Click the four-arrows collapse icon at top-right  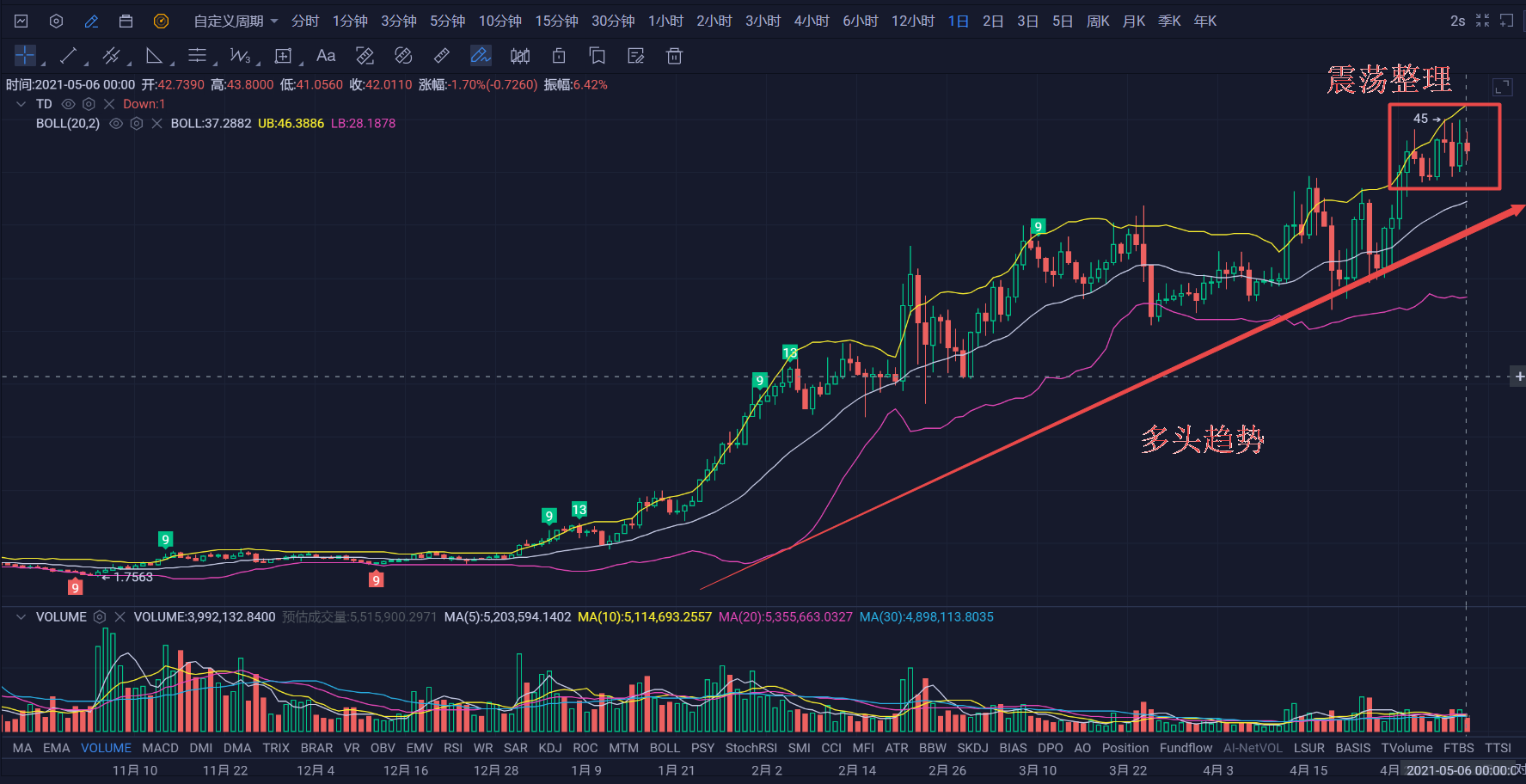coord(1482,21)
